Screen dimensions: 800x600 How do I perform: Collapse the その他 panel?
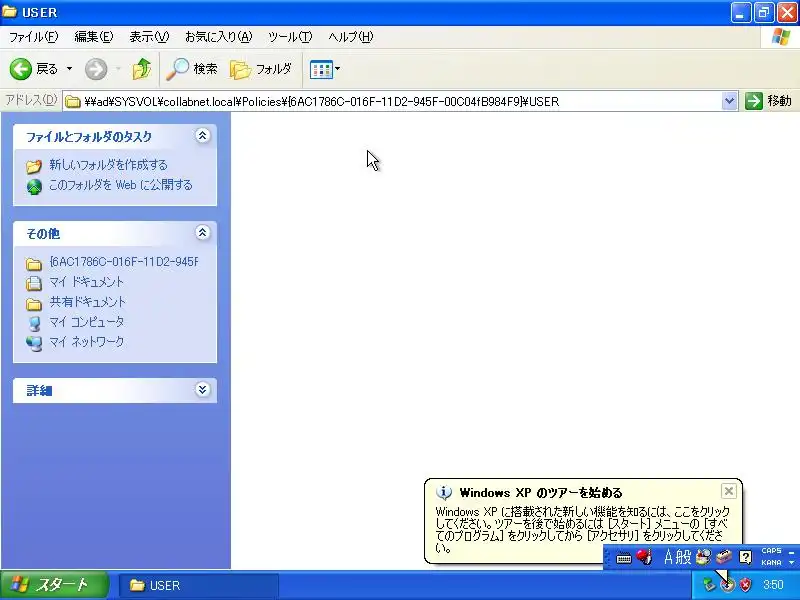pyautogui.click(x=203, y=233)
